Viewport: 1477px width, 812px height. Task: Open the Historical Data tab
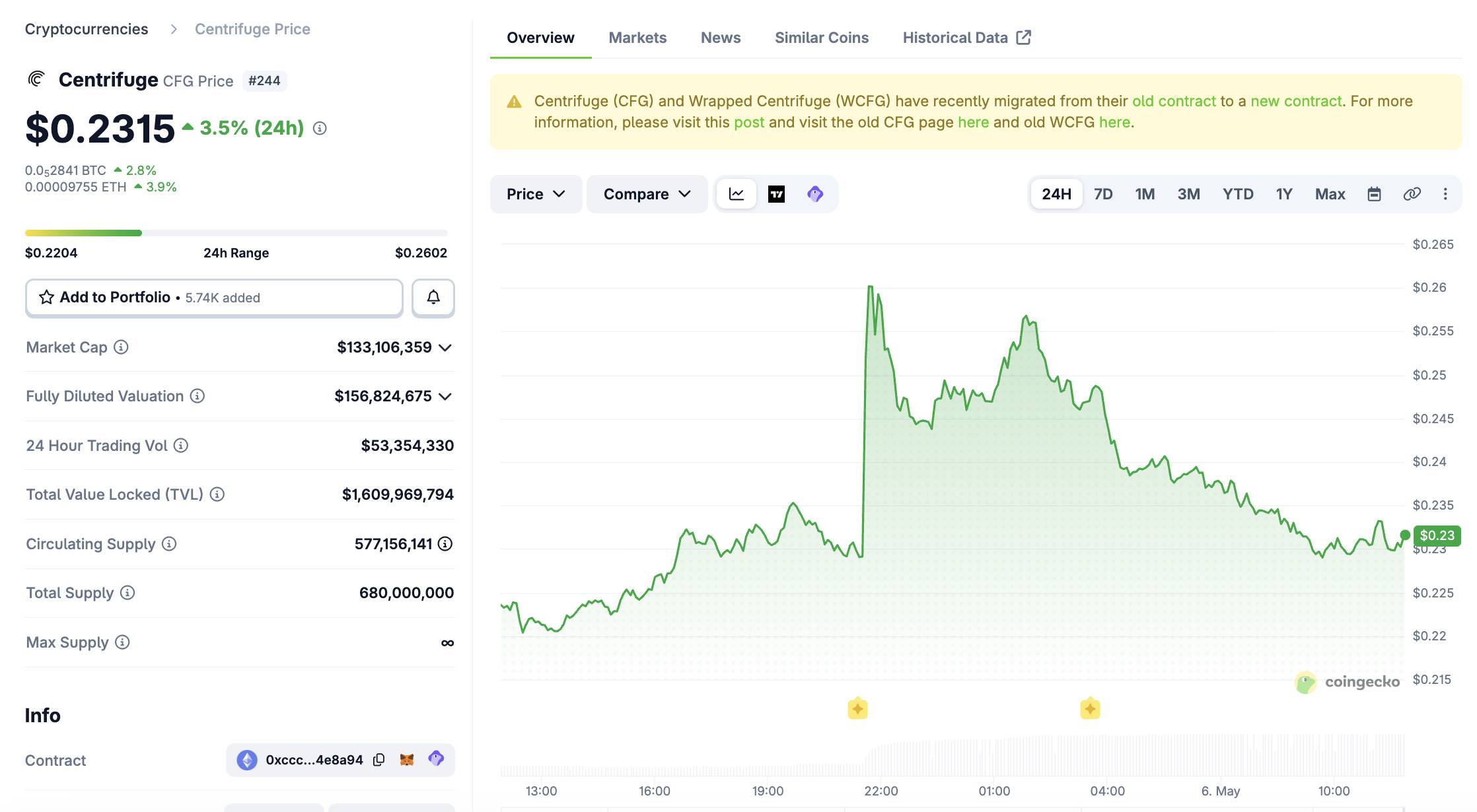966,38
